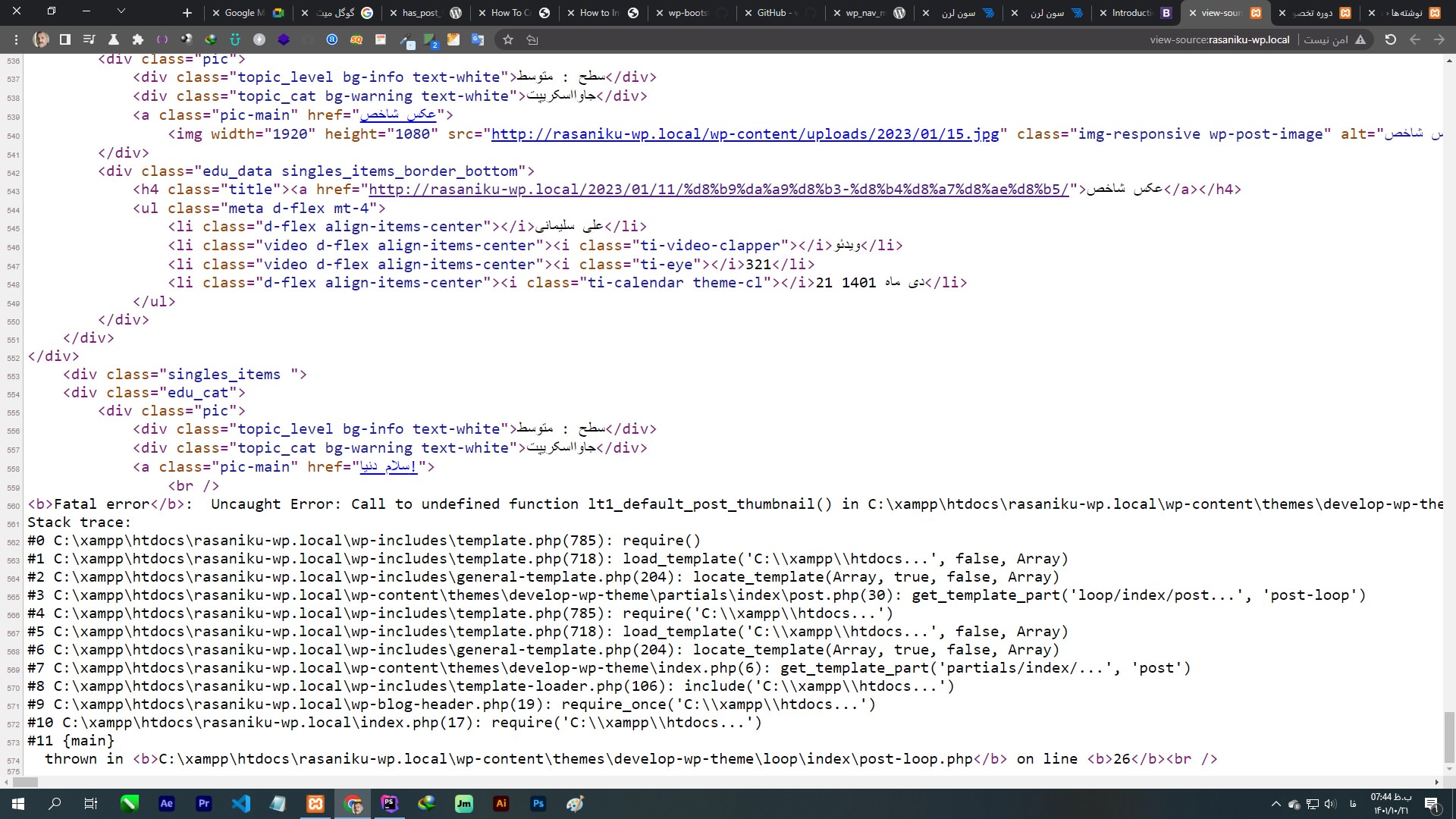Screen dimensions: 1456x819
Task: Open the post permalink on line 543
Action: (x=718, y=190)
